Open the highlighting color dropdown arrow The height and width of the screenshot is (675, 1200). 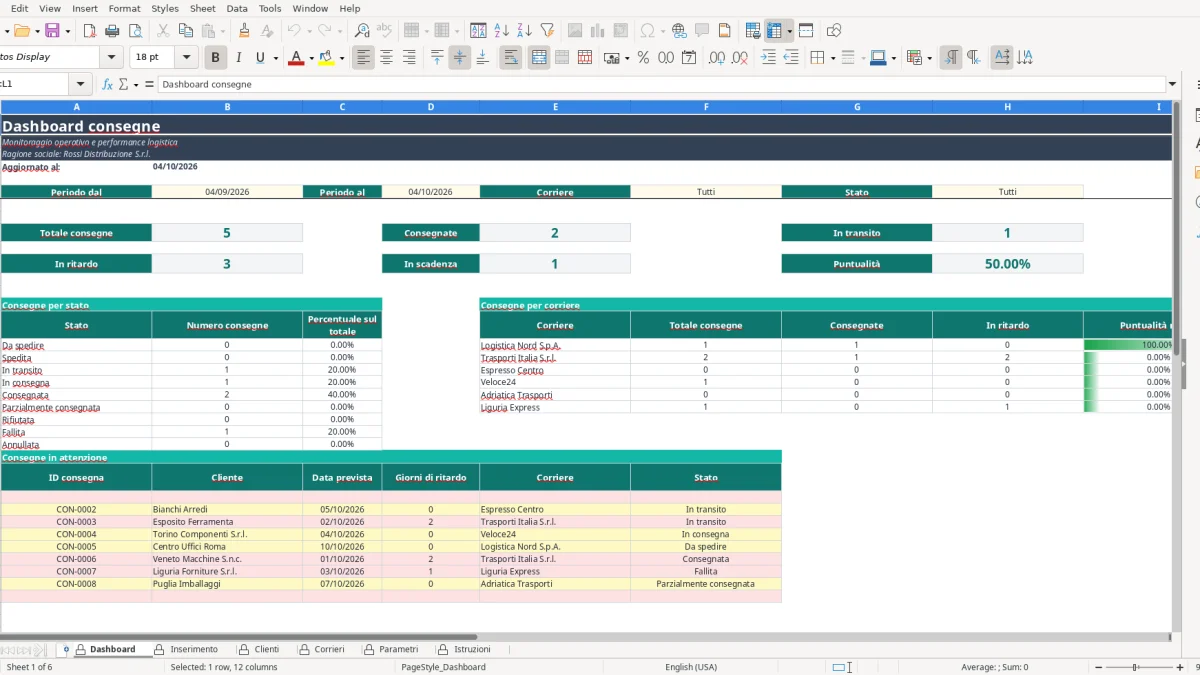coord(342,58)
